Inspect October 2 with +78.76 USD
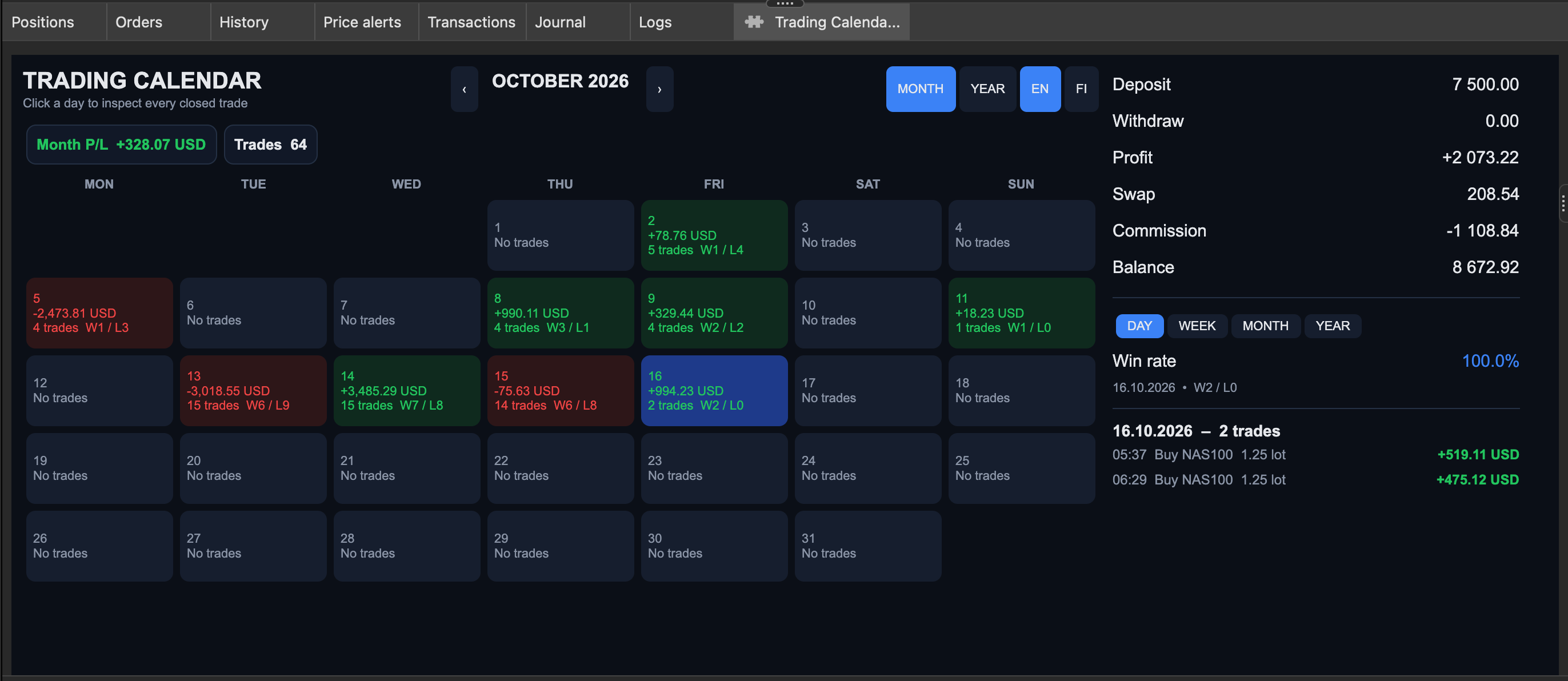Screen dimensions: 1568x681 click(x=714, y=235)
